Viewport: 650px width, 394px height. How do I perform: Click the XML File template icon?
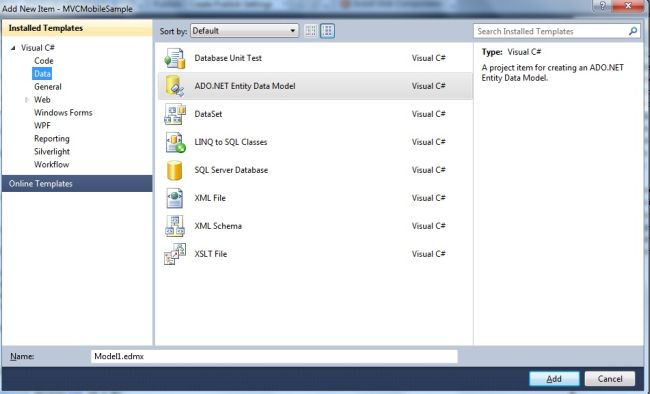pyautogui.click(x=175, y=198)
